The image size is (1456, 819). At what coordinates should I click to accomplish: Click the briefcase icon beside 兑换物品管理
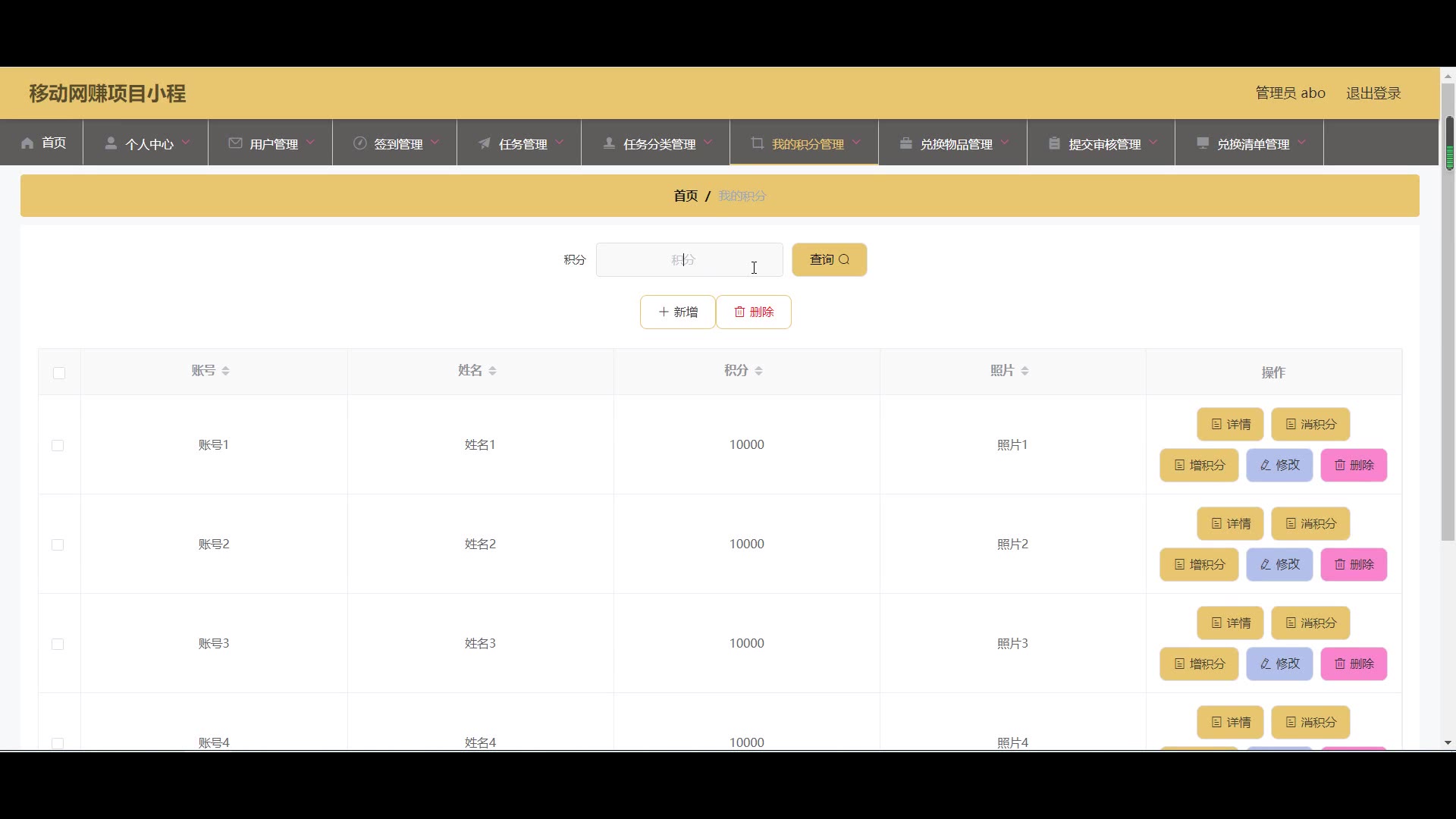pos(905,143)
